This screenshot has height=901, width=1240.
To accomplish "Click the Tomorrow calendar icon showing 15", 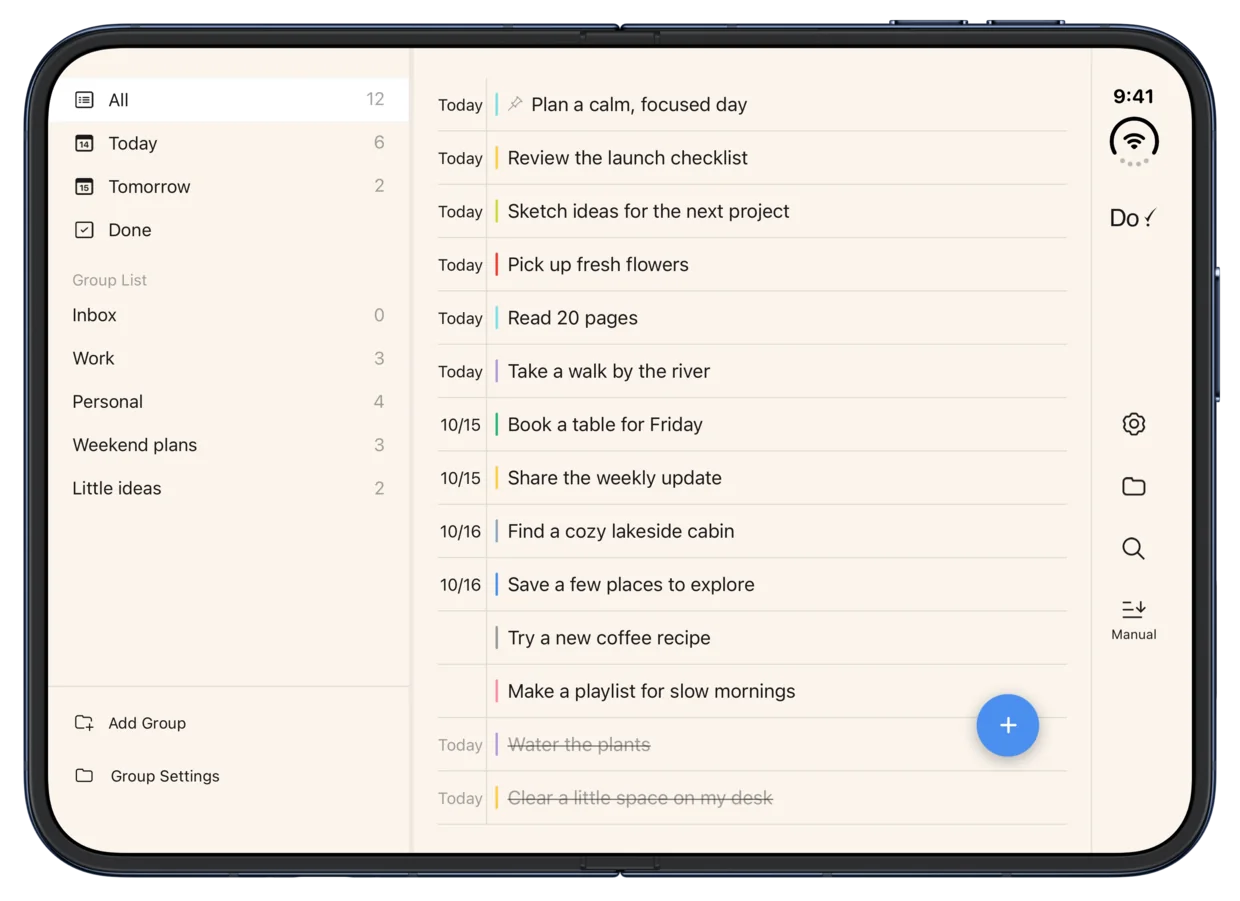I will [x=84, y=186].
